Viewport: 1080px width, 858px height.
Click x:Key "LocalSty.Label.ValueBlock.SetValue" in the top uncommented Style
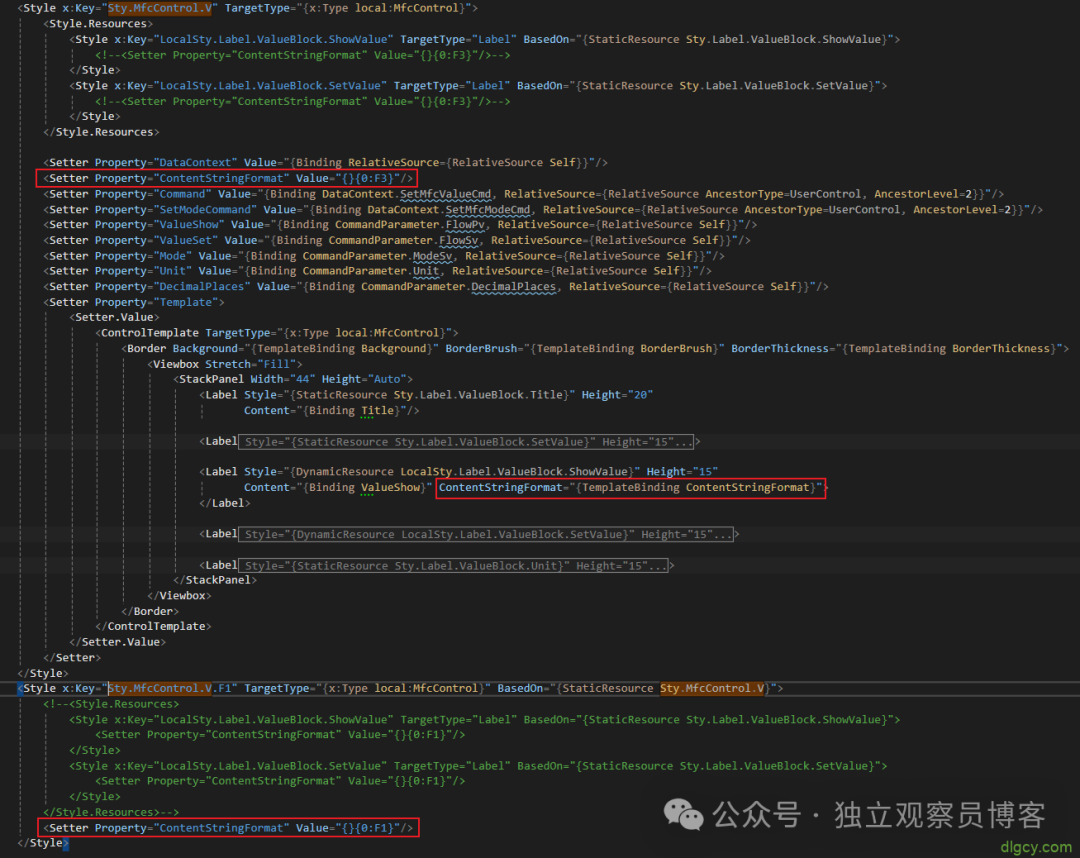pyautogui.click(x=270, y=85)
